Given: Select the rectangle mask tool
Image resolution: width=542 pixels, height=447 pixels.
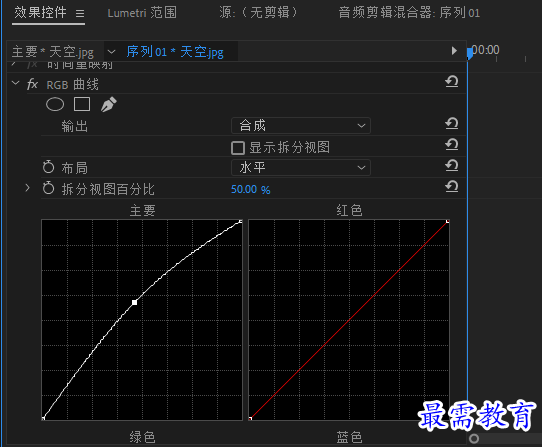Looking at the screenshot, I should [x=82, y=104].
